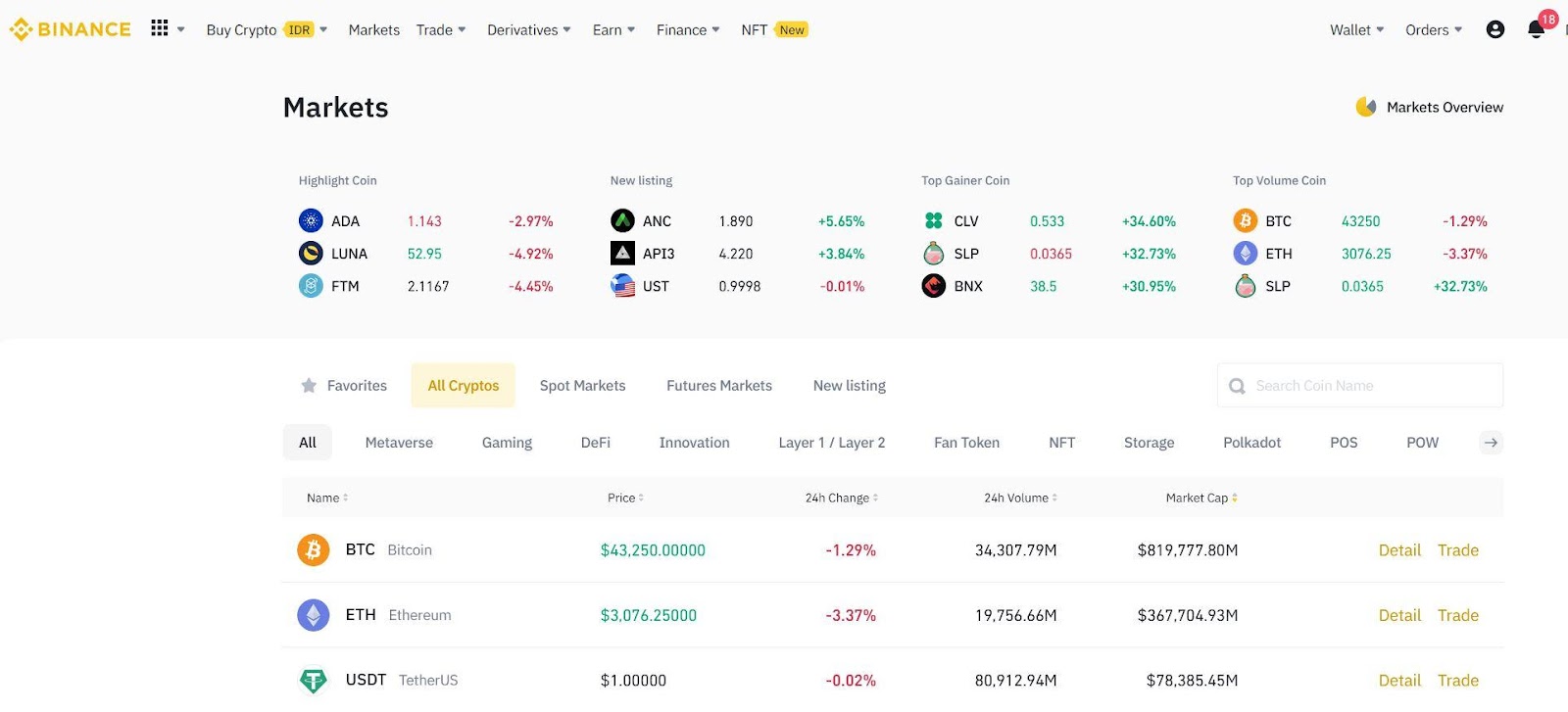Filter by the DeFi category
This screenshot has width=1568, height=712.
tap(596, 443)
